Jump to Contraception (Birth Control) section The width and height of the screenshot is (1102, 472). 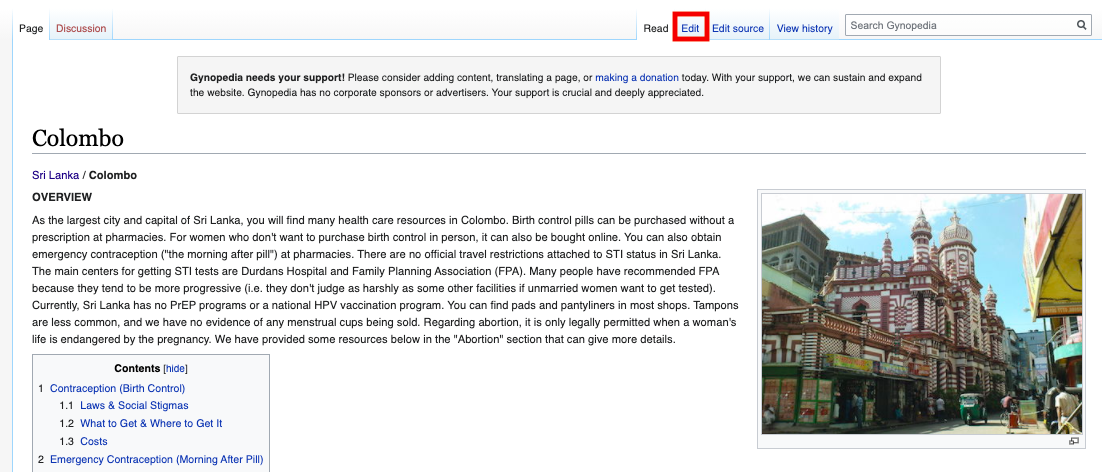point(117,388)
